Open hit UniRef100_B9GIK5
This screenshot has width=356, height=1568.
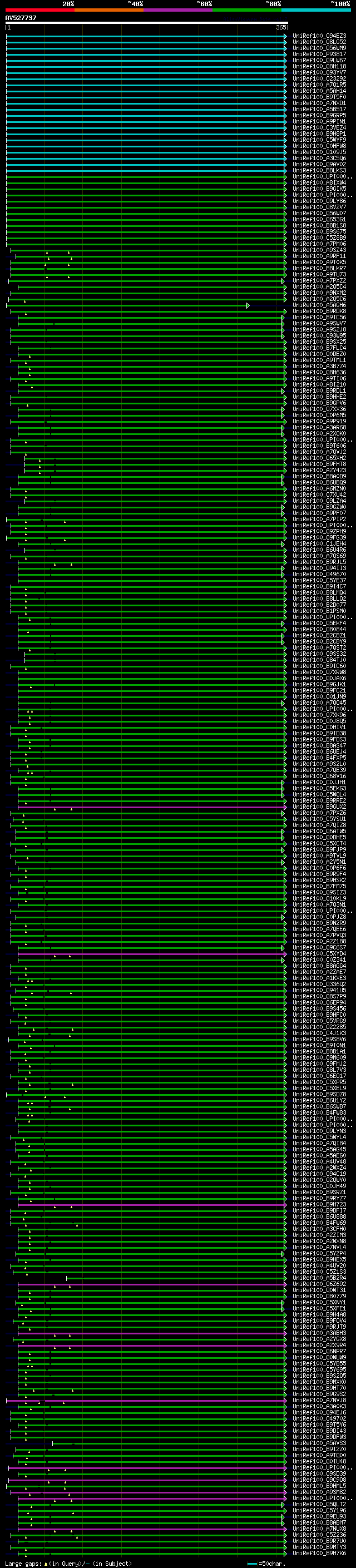[319, 189]
